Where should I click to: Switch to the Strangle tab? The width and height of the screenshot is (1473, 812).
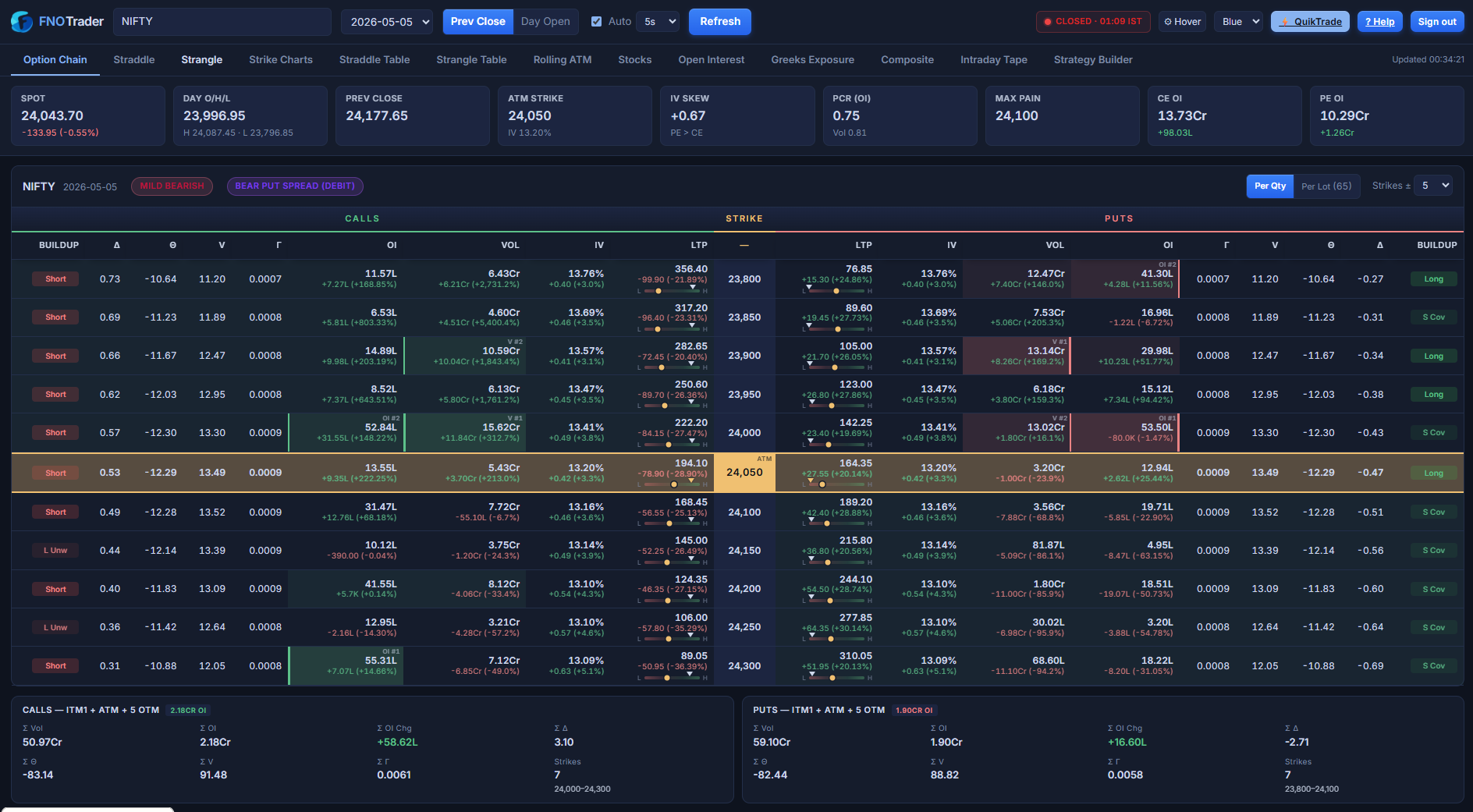click(202, 60)
